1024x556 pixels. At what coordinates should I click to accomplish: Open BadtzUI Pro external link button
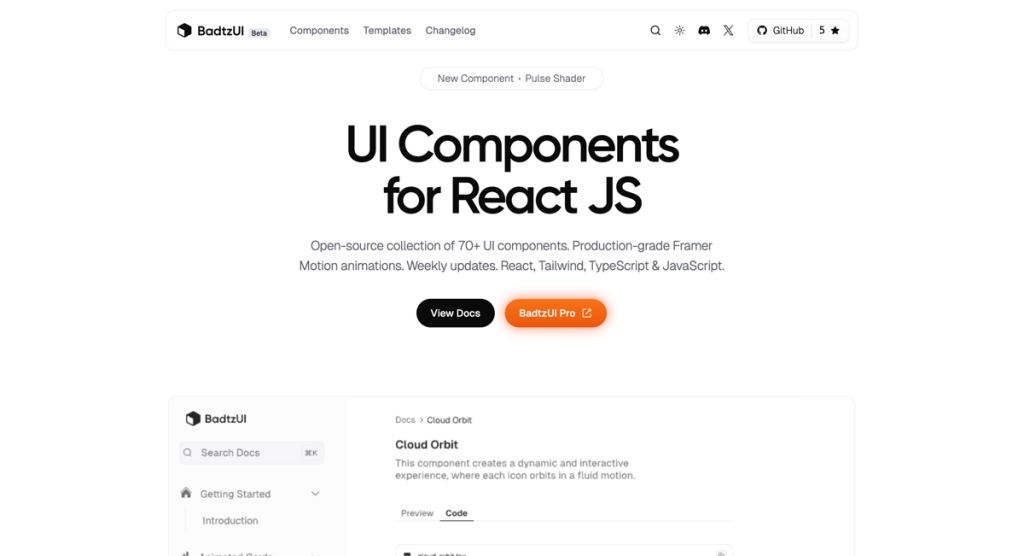[x=555, y=313]
